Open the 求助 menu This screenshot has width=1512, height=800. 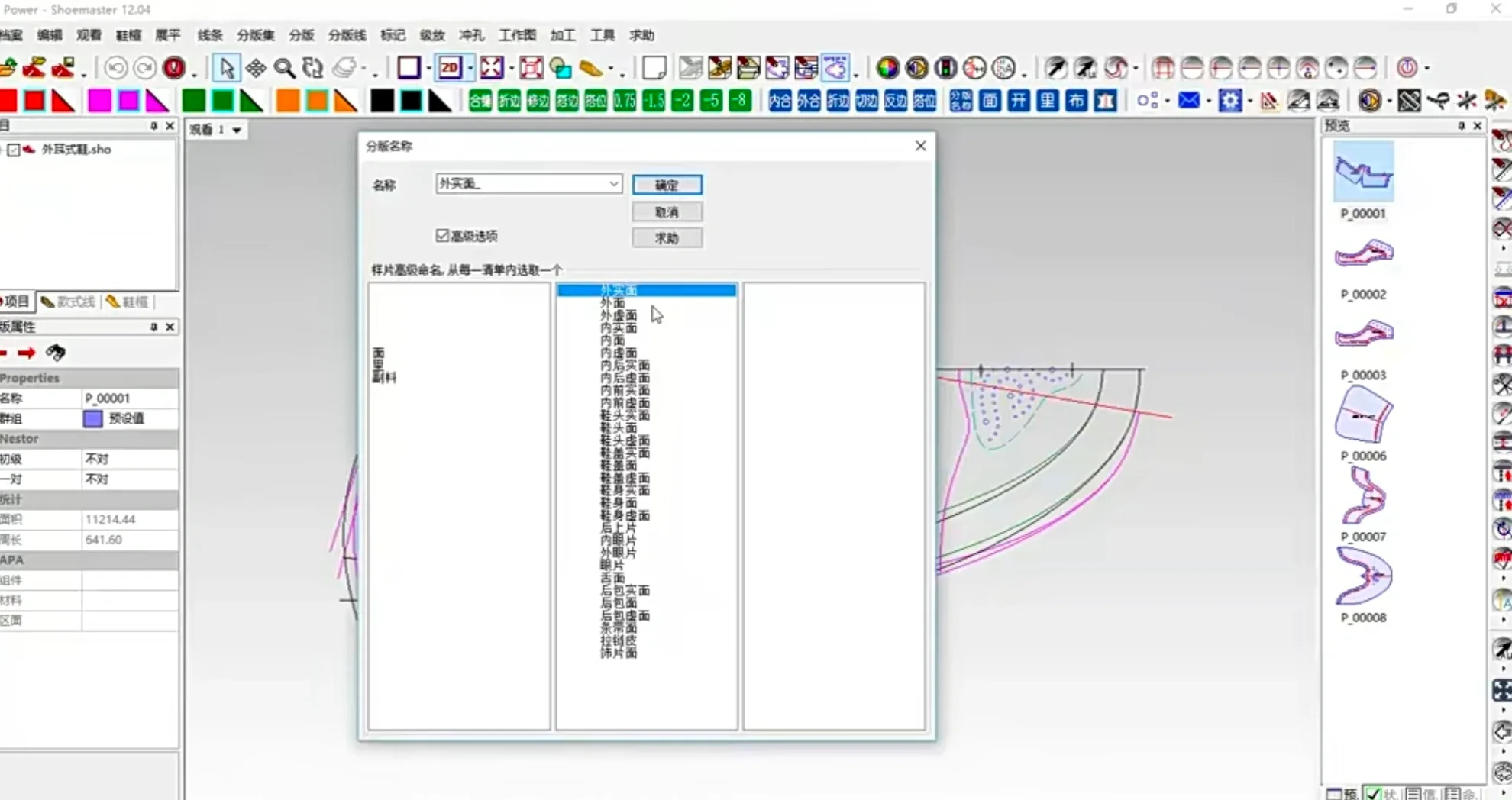[x=641, y=35]
